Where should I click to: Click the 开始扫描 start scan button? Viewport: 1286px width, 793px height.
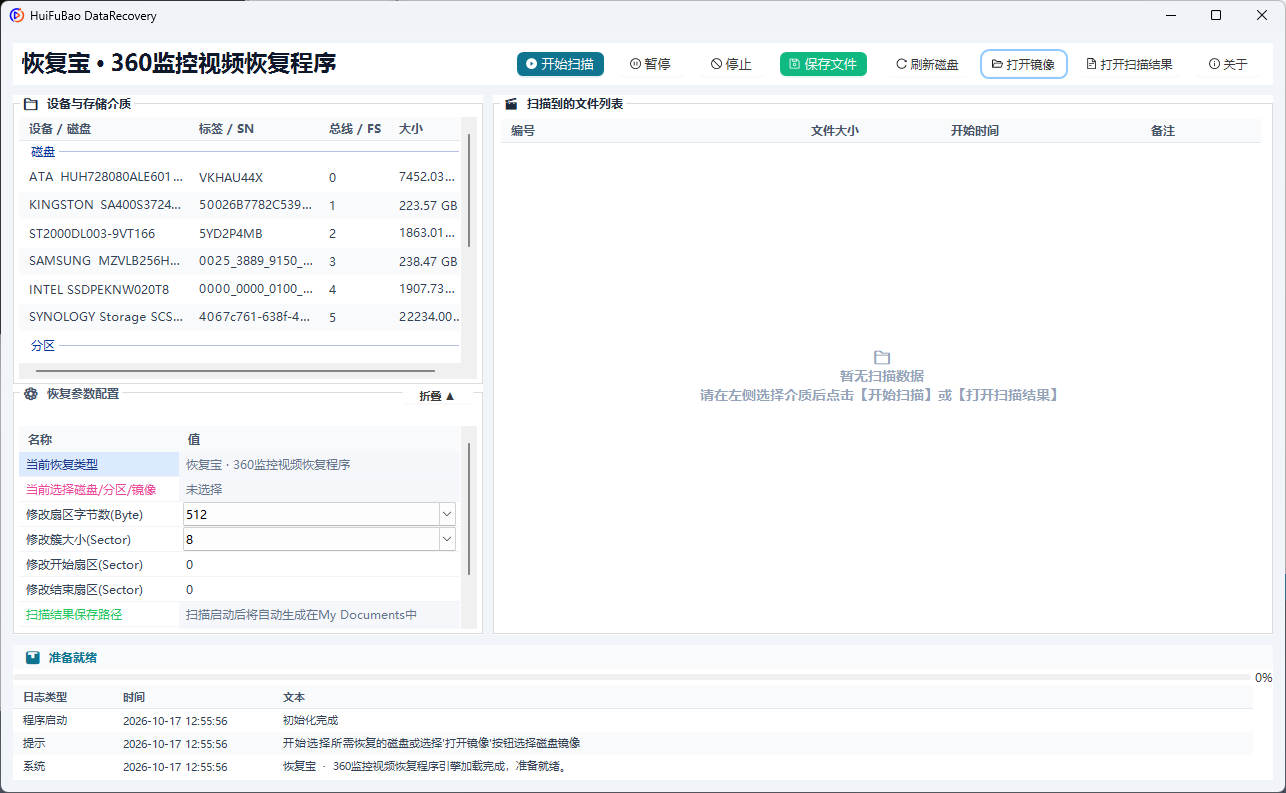(x=560, y=64)
